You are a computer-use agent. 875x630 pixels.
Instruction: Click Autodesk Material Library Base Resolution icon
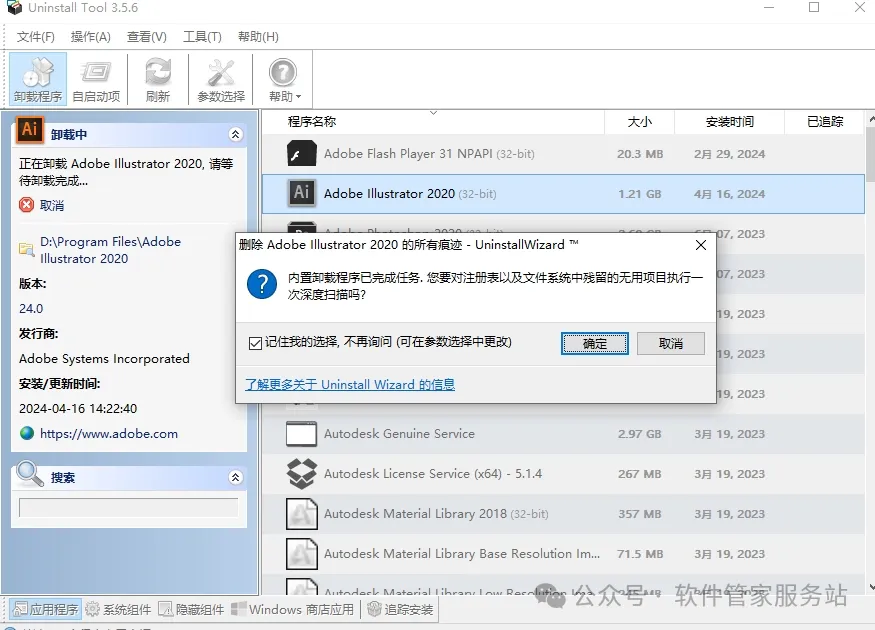pyautogui.click(x=301, y=554)
